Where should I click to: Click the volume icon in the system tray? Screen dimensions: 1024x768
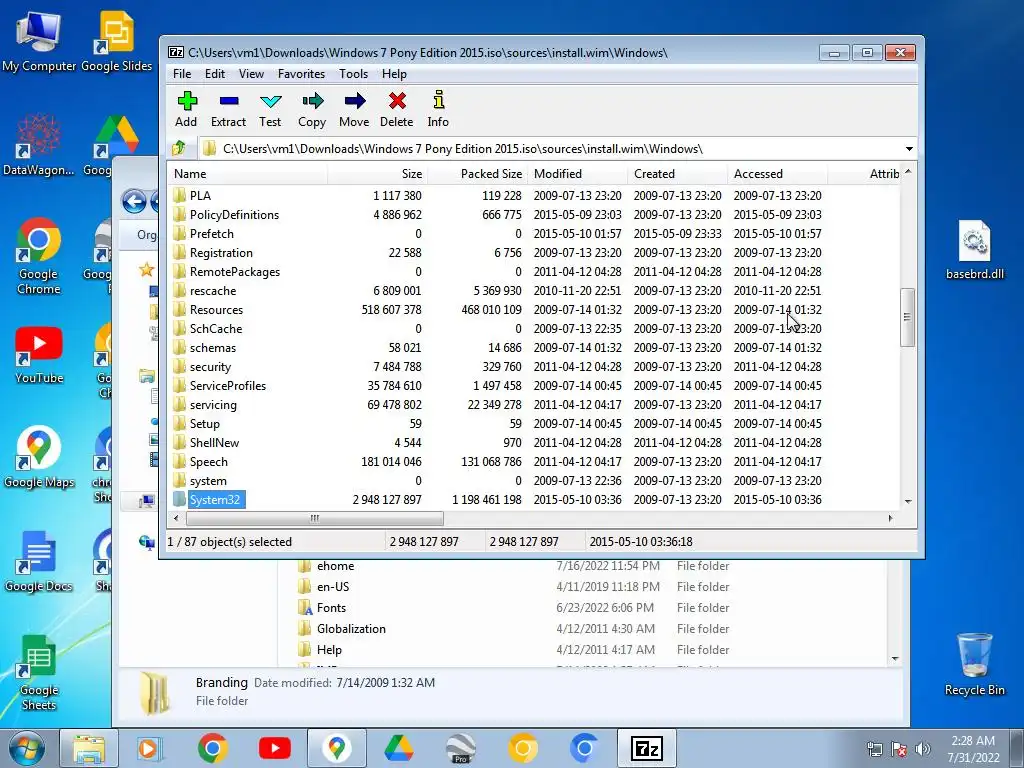click(x=922, y=749)
